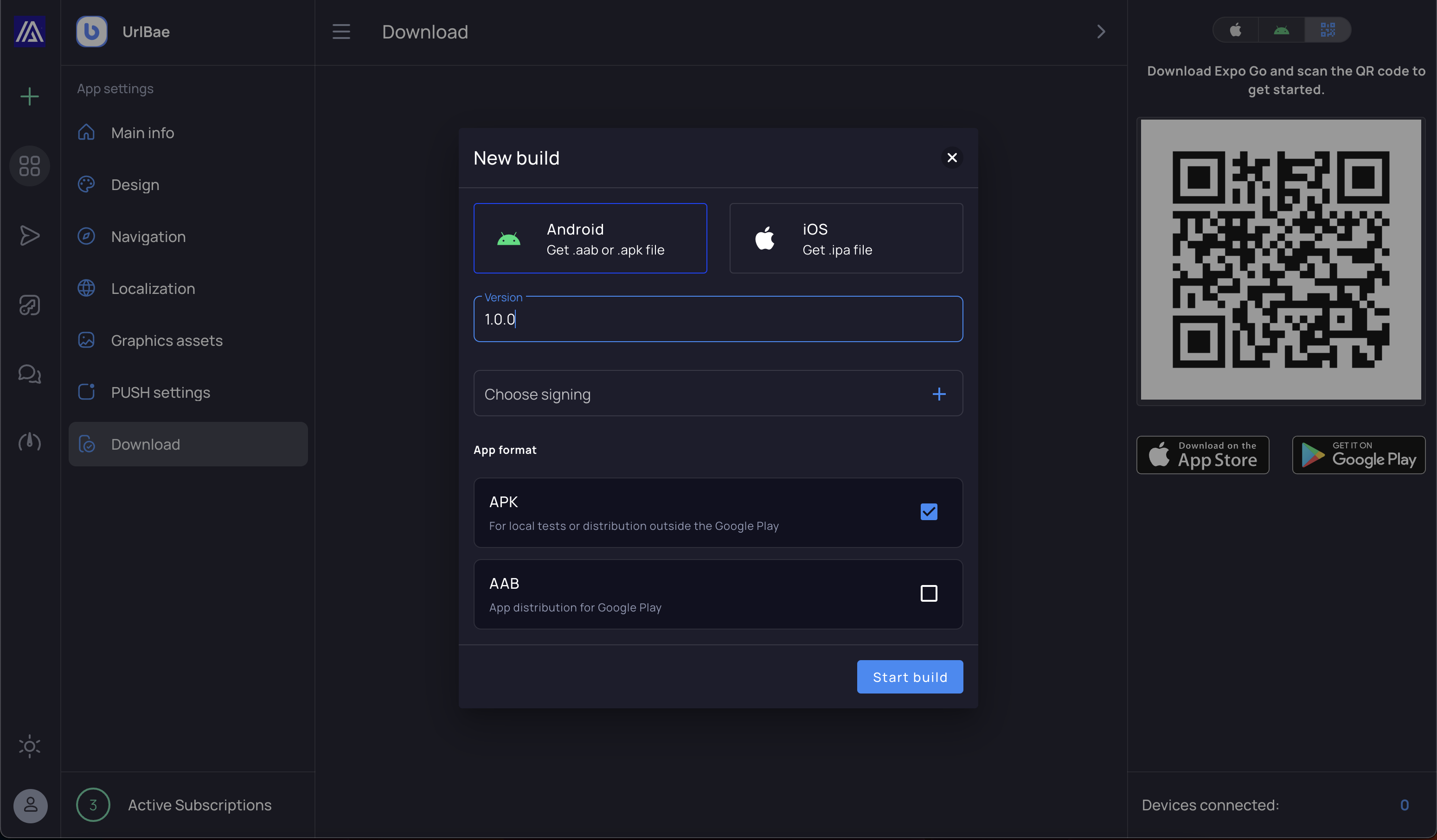Close the New build dialog
The width and height of the screenshot is (1437, 840).
tap(952, 158)
